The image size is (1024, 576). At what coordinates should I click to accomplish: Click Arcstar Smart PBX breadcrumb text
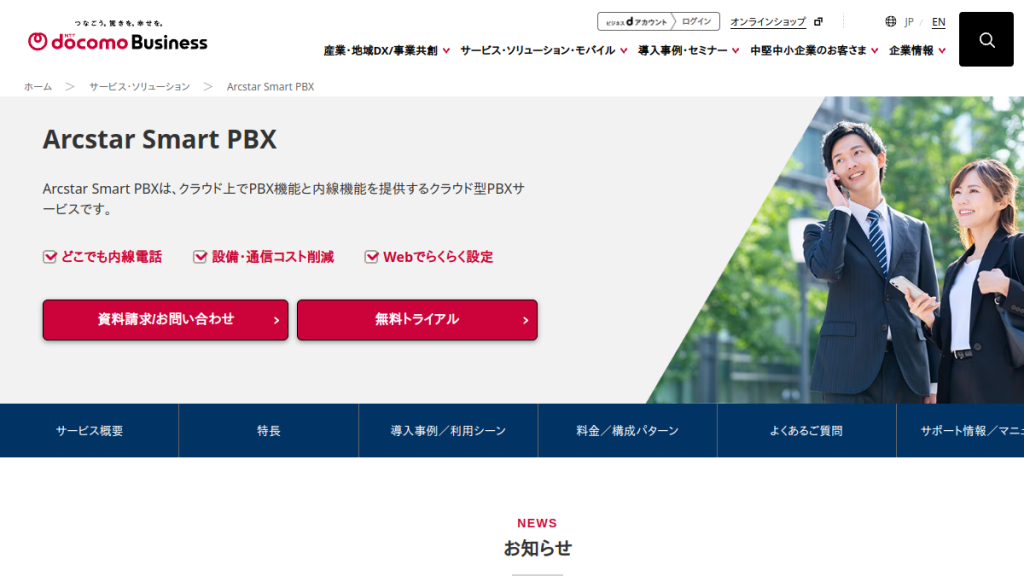click(x=270, y=86)
